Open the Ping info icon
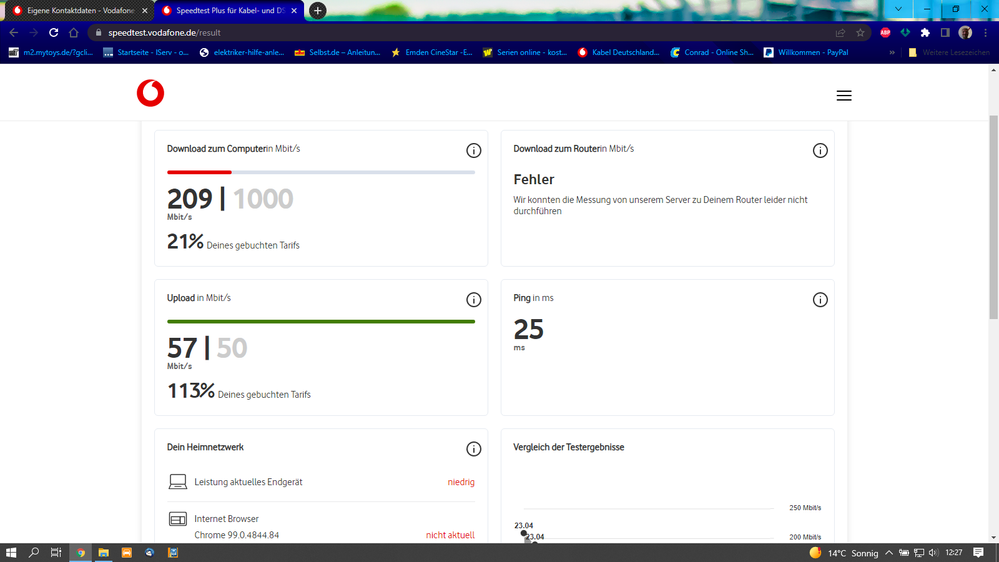 (820, 299)
